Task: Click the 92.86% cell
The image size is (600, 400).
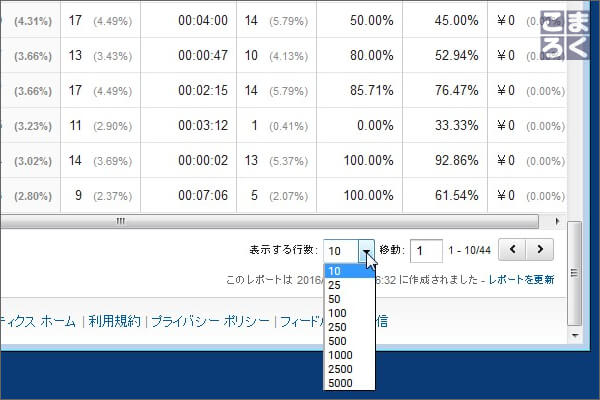Action: coord(457,160)
